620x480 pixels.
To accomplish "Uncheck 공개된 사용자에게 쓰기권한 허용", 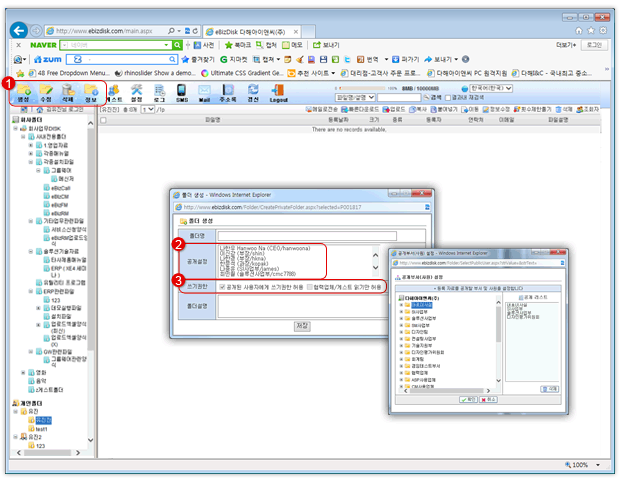I will [222, 287].
